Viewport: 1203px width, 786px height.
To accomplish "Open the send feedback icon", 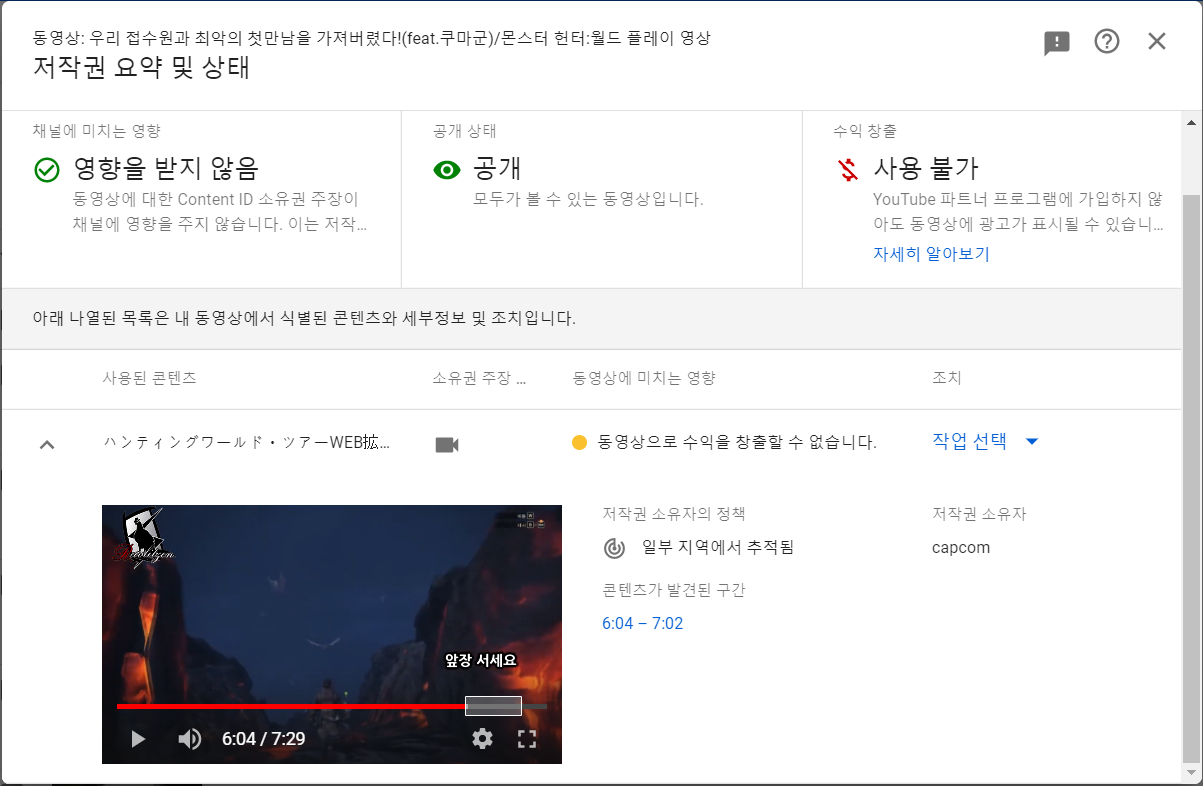I will pyautogui.click(x=1057, y=42).
